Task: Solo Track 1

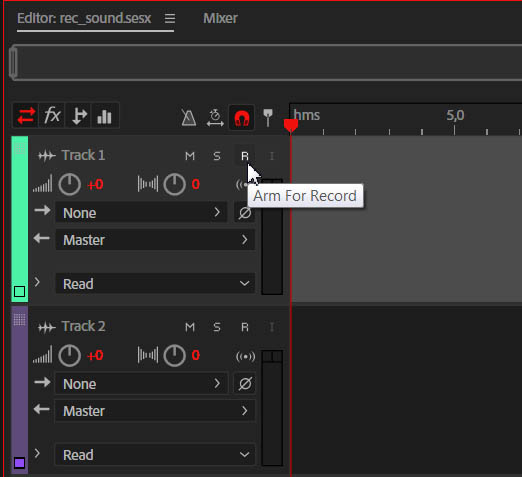Action: (217, 156)
